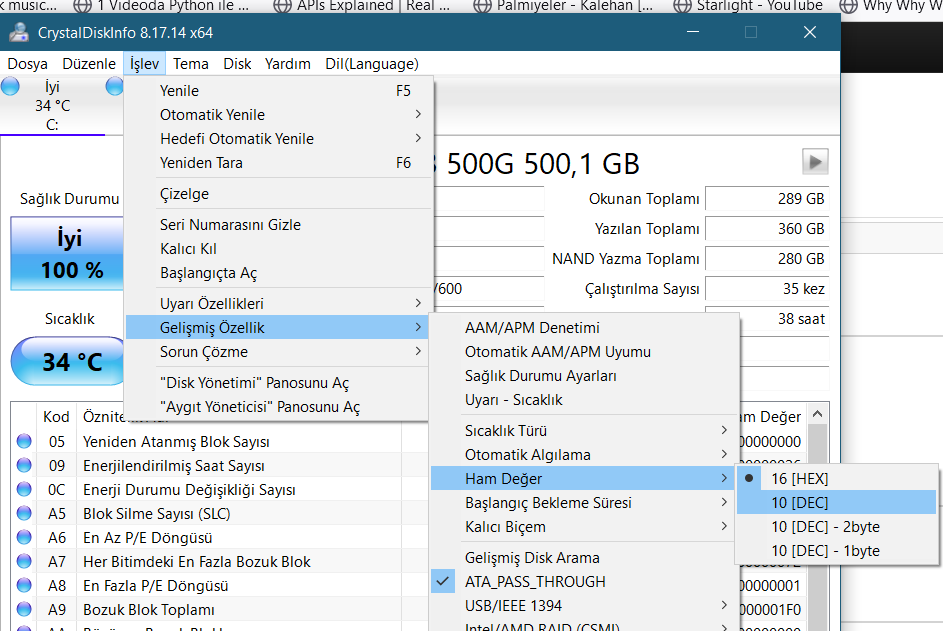
Task: Open the Tema menu
Action: 191,63
